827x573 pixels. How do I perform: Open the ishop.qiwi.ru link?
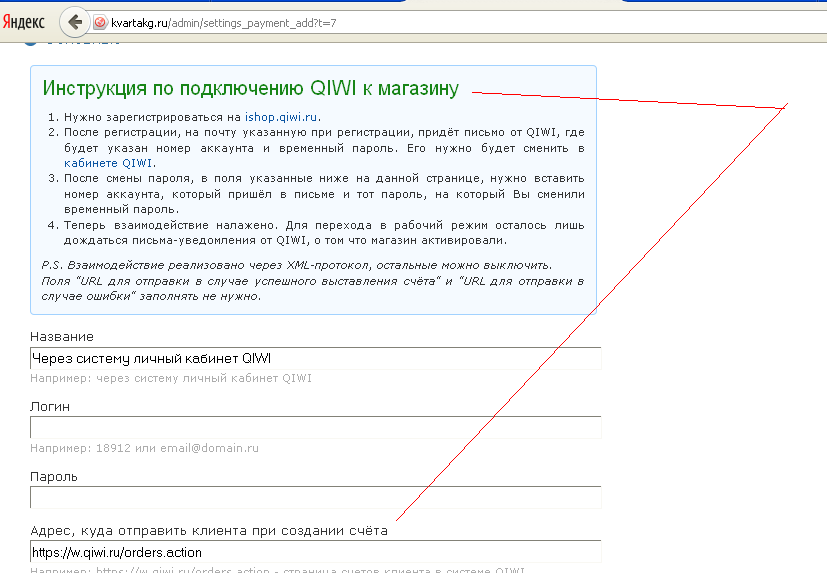[x=282, y=117]
